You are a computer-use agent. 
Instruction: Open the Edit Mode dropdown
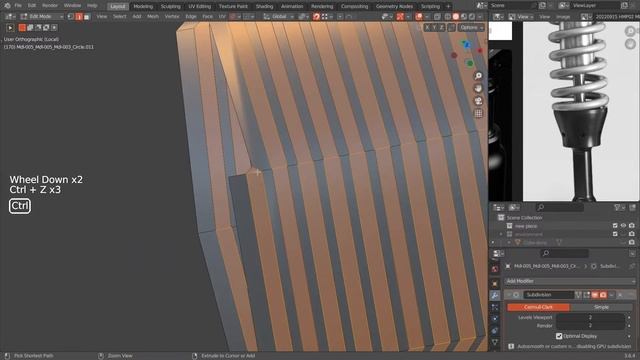41,17
